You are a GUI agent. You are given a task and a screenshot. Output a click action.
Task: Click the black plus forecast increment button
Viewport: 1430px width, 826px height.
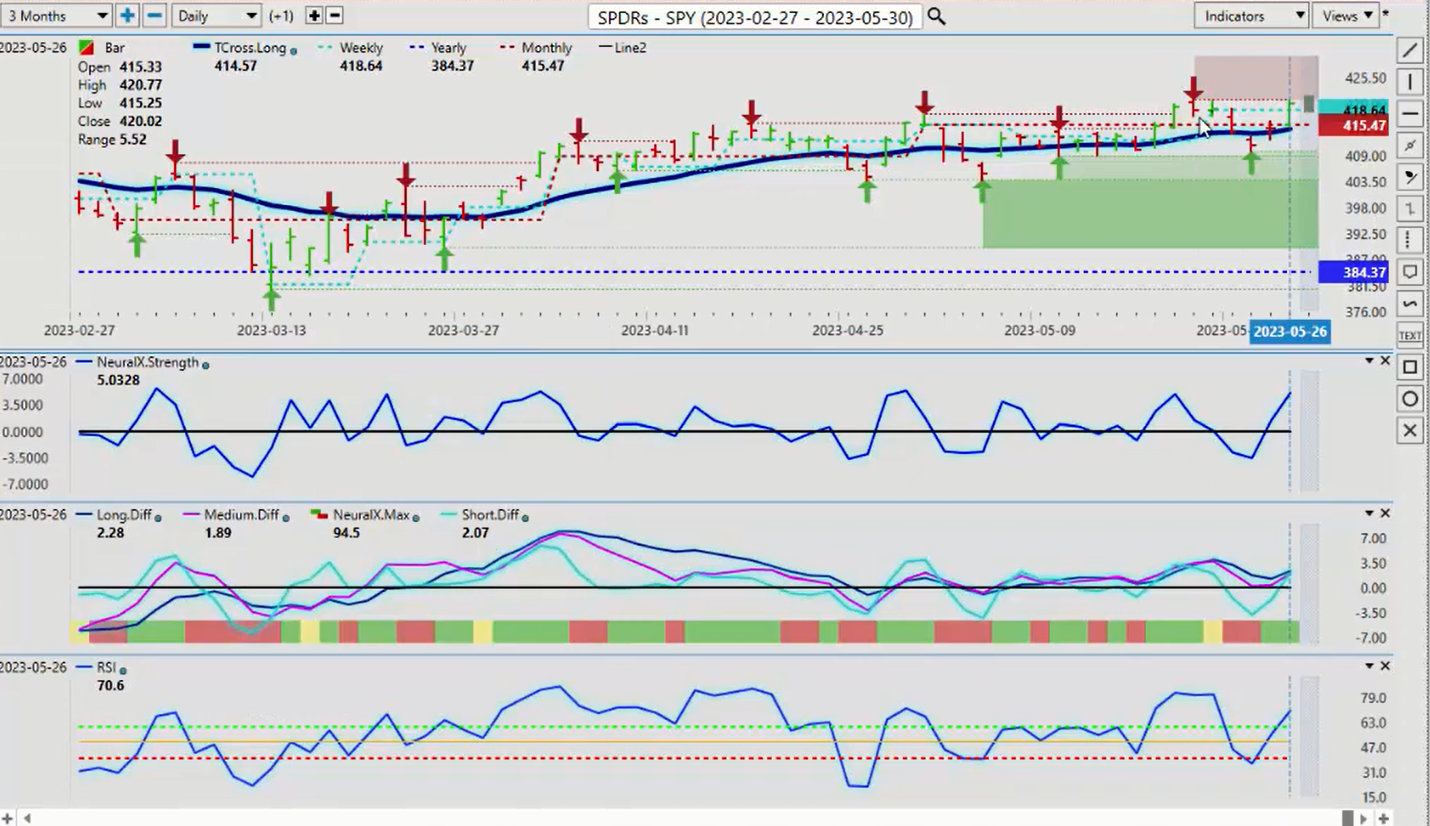[314, 15]
